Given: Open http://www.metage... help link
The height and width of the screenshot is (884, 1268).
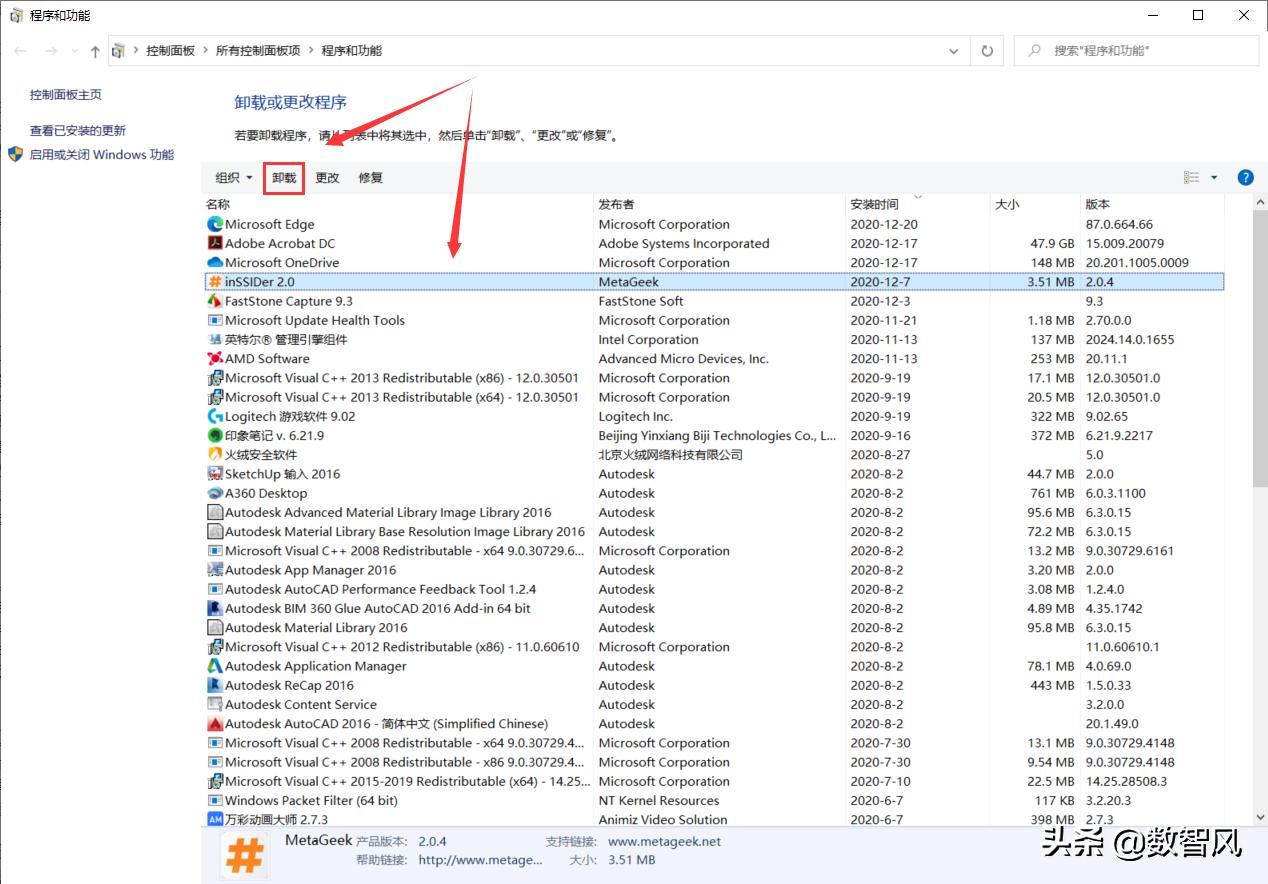Looking at the screenshot, I should tap(480, 859).
